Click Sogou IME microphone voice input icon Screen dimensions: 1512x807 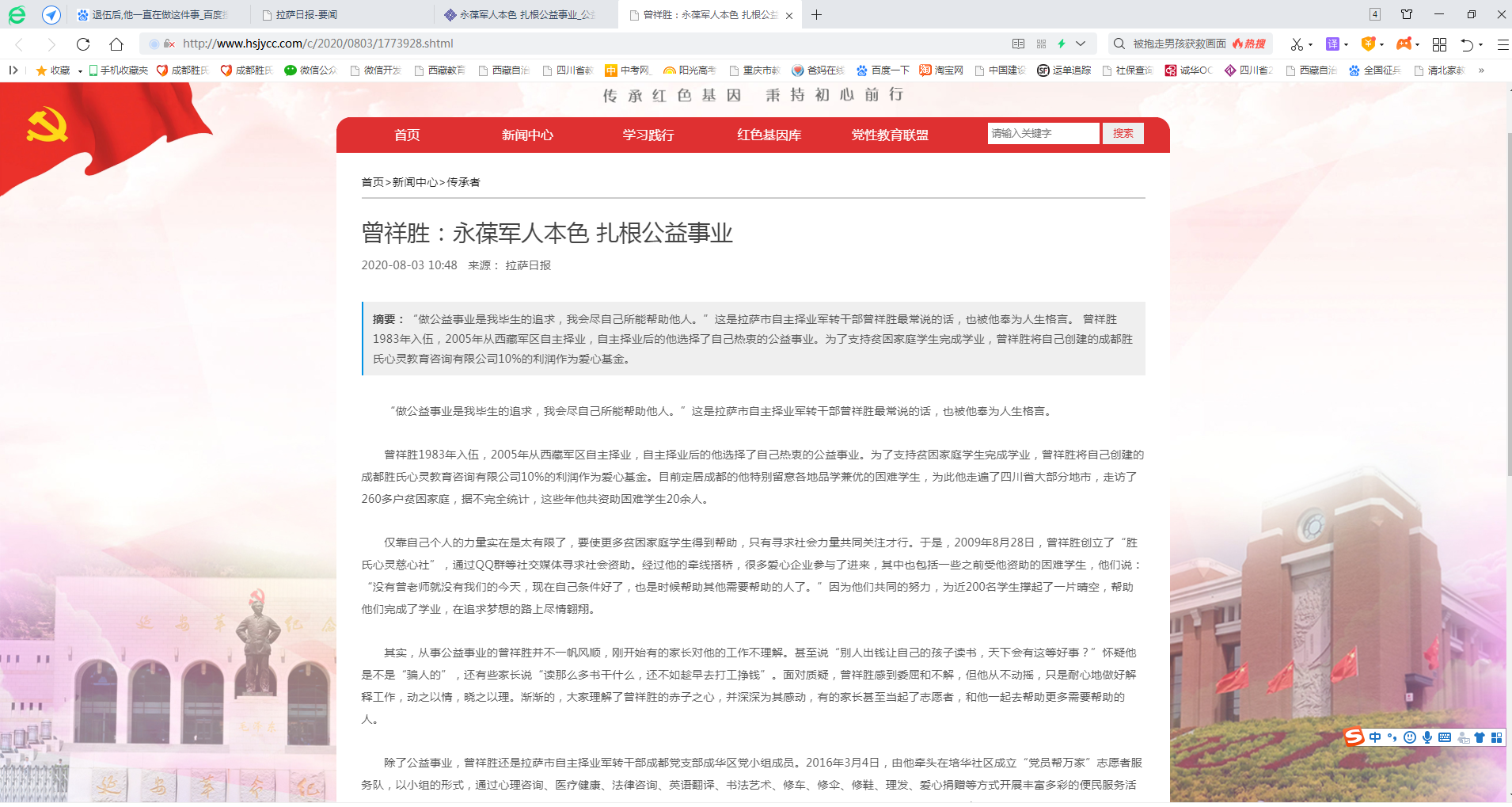[1427, 737]
